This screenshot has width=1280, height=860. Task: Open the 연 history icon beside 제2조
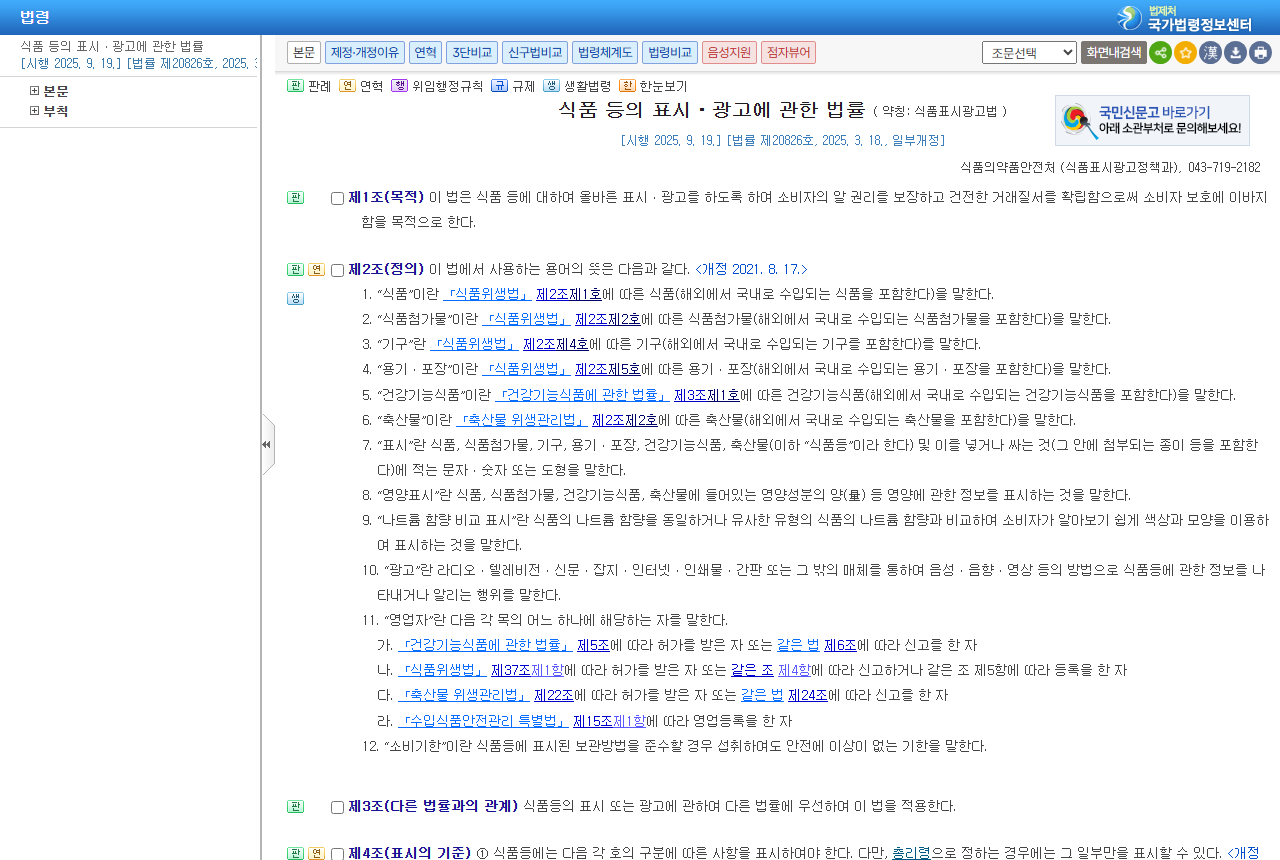click(316, 270)
